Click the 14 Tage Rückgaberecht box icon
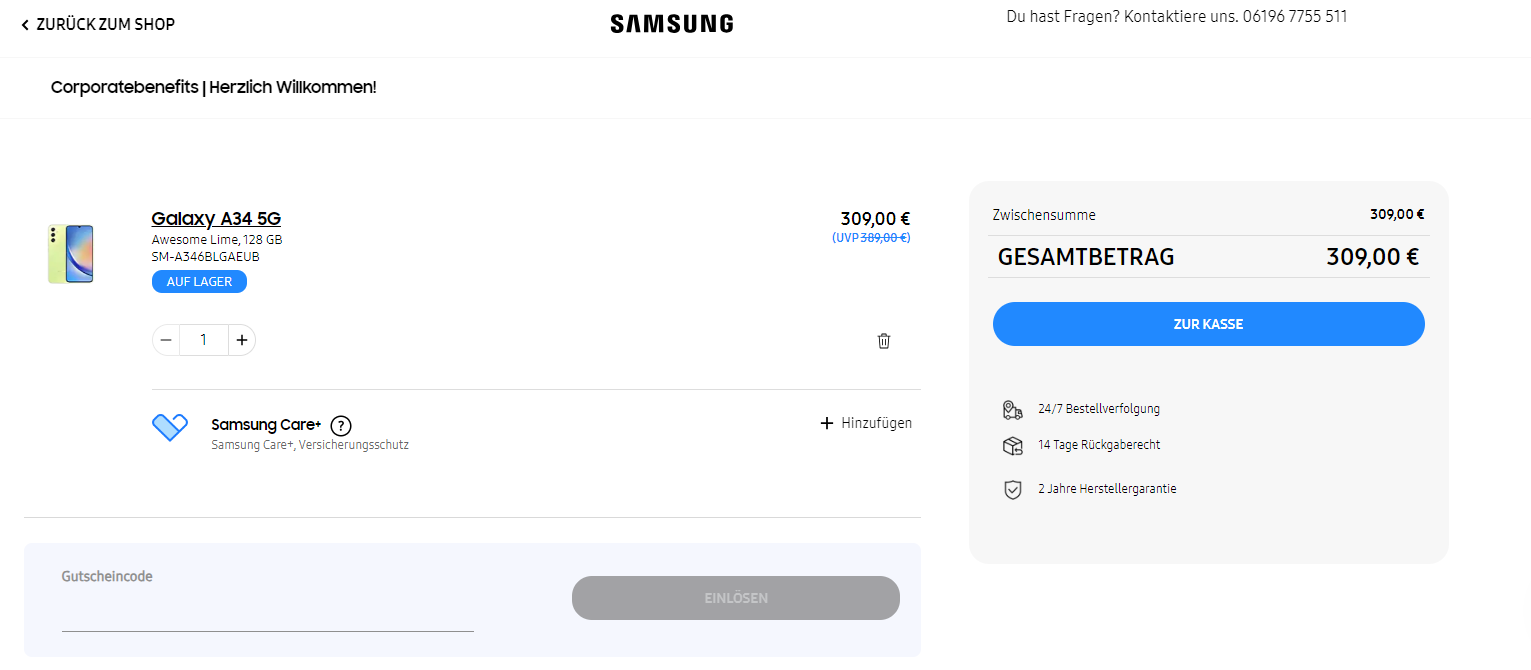Viewport: 1531px width, 670px height. coord(1012,446)
